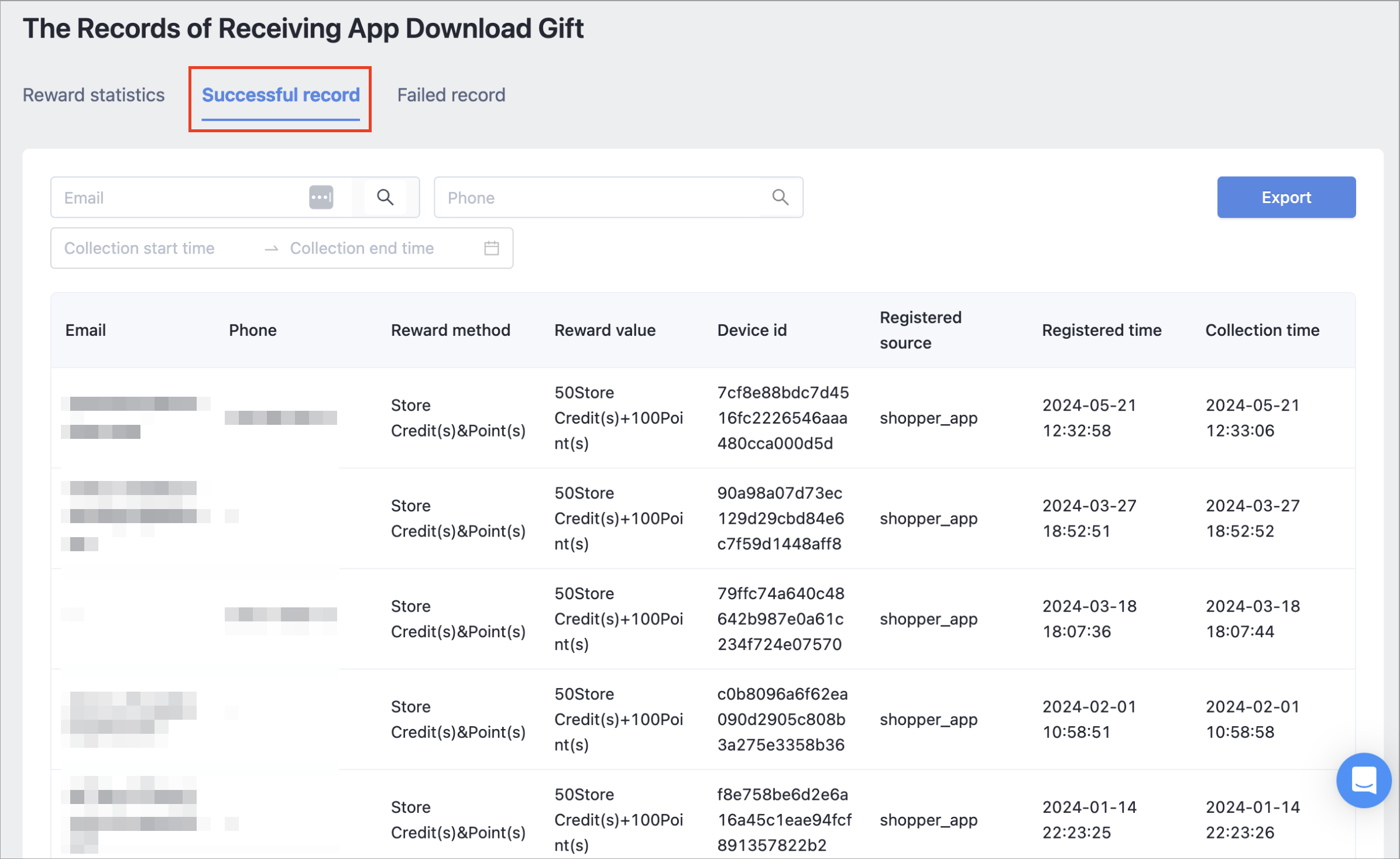
Task: Click the Export button
Action: pyautogui.click(x=1286, y=197)
